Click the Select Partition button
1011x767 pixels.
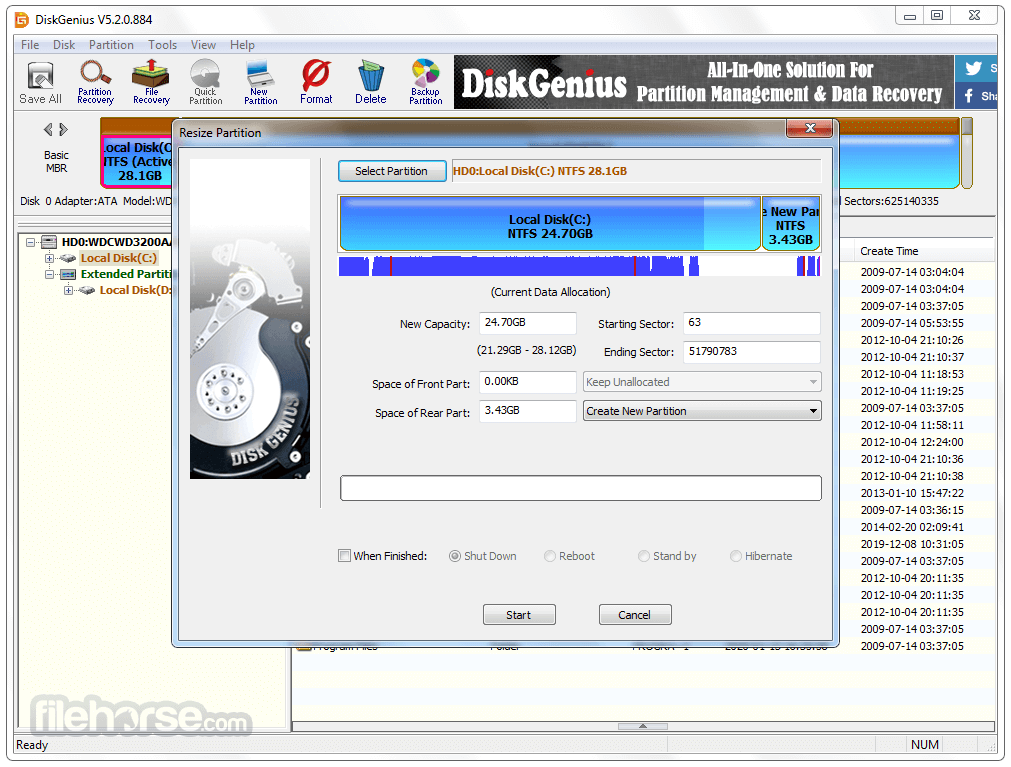click(x=391, y=171)
